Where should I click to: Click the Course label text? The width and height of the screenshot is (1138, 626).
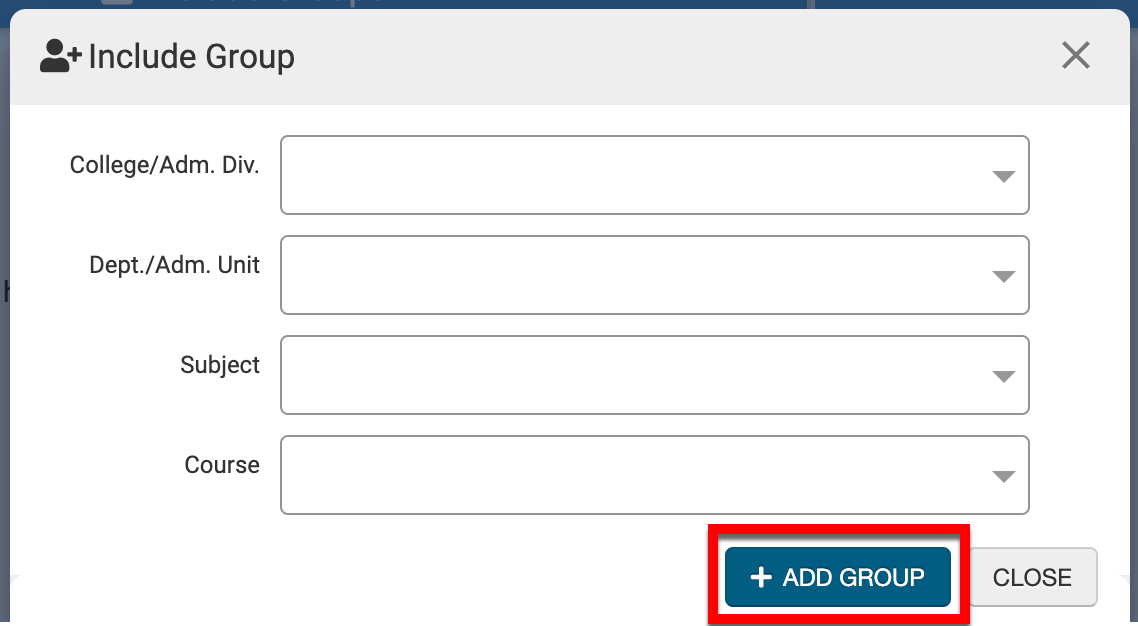pos(222,465)
